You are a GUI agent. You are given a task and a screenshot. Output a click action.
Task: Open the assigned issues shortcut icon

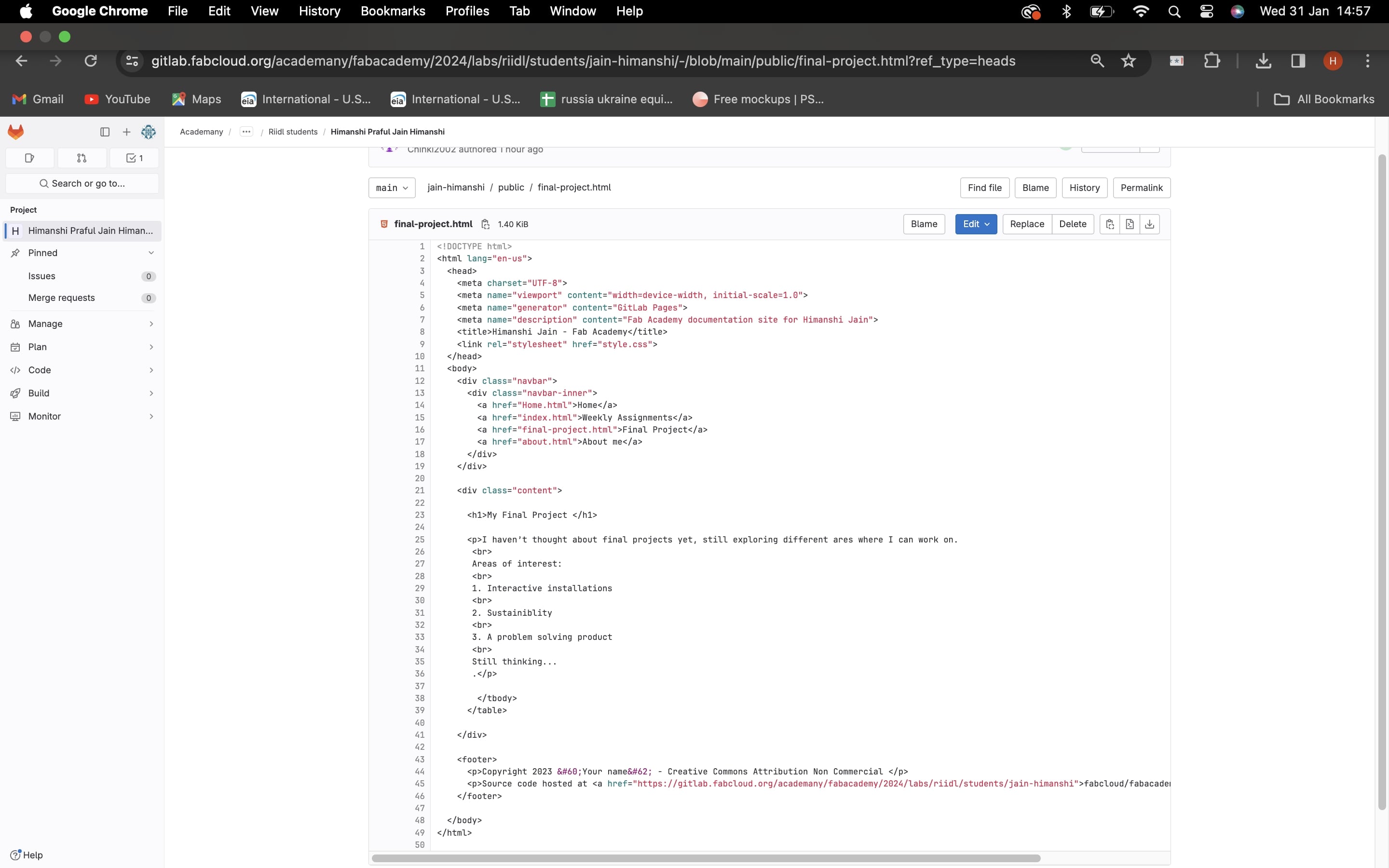coord(30,158)
